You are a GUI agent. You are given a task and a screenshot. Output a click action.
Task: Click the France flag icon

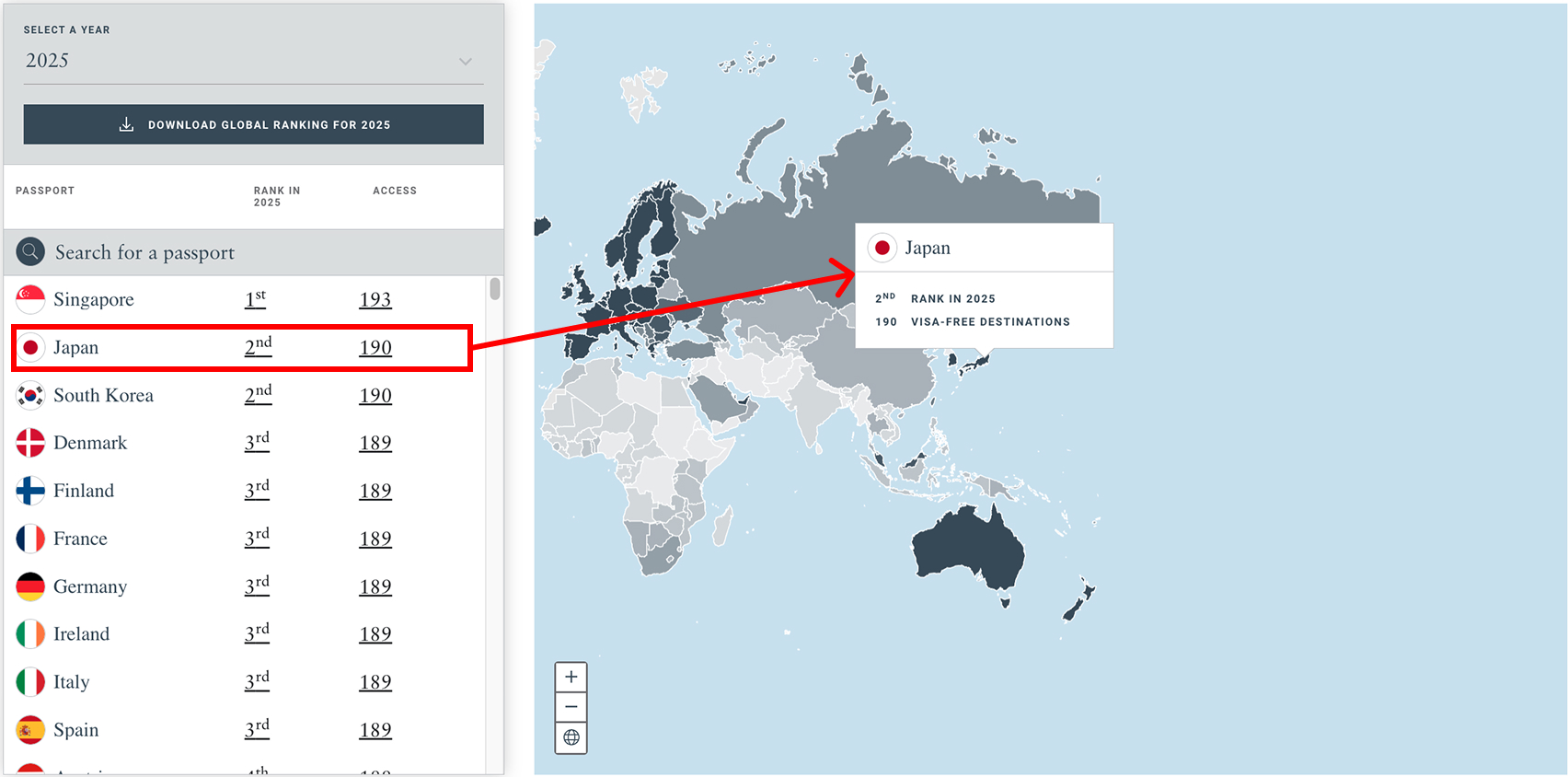[x=30, y=539]
